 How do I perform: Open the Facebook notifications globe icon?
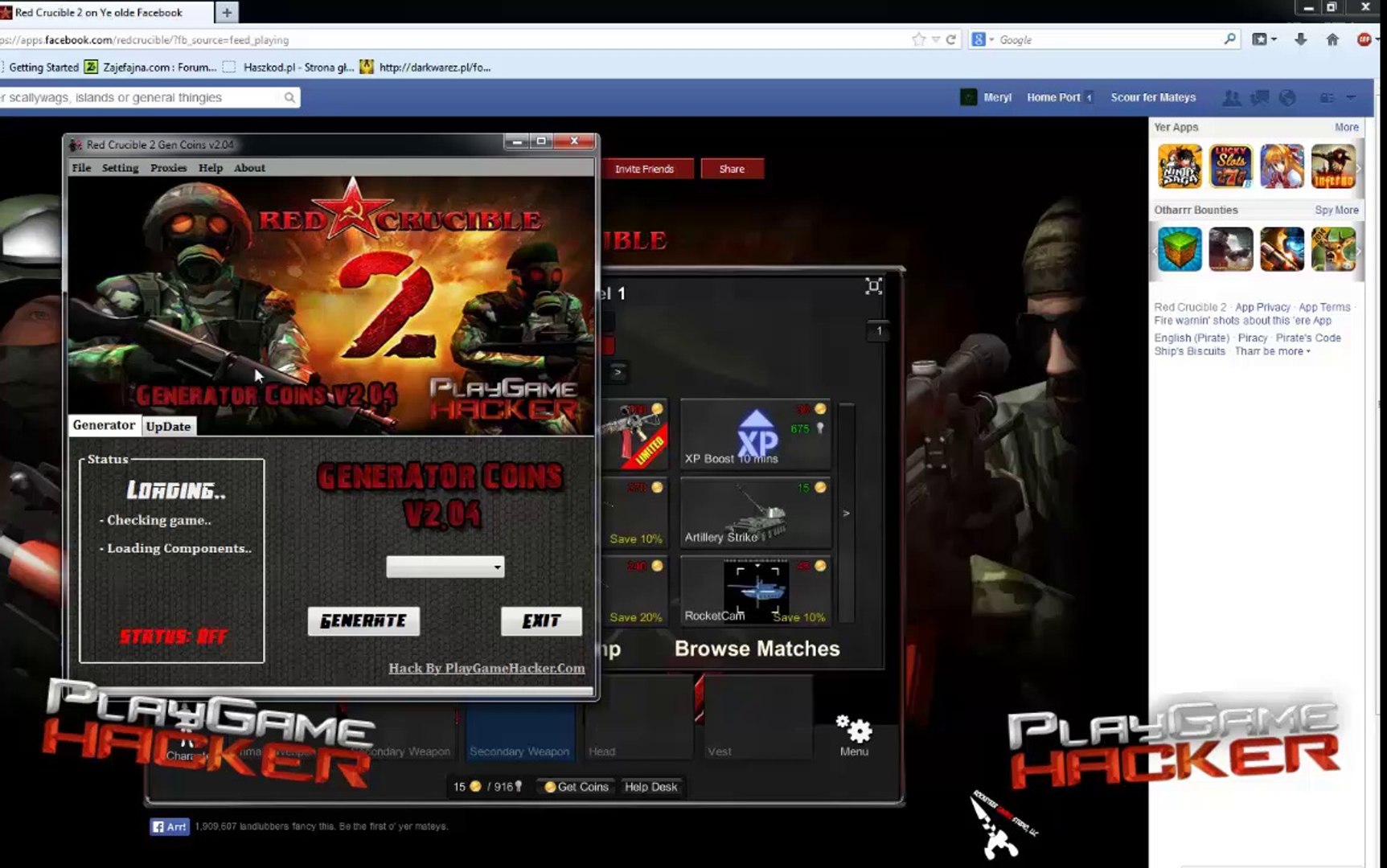(x=1287, y=97)
